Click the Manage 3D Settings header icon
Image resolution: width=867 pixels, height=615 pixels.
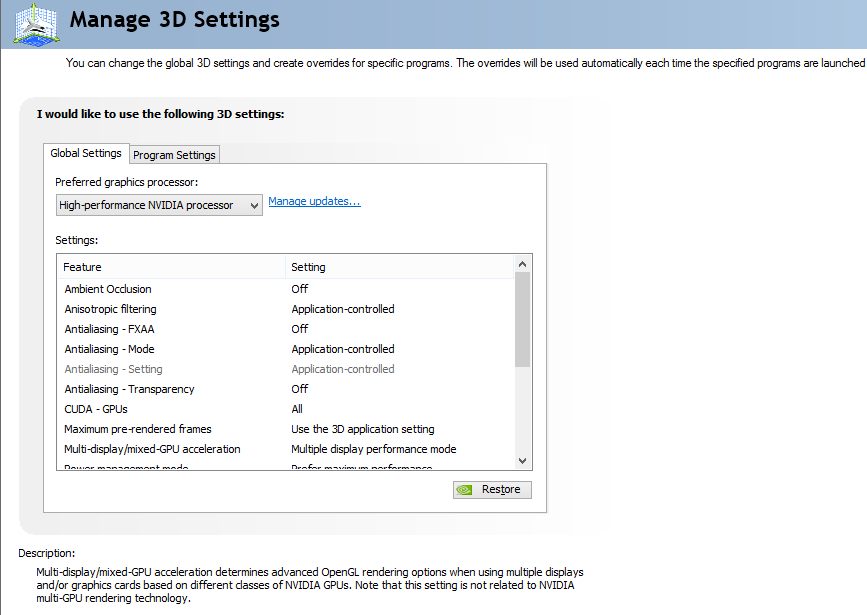(x=36, y=24)
